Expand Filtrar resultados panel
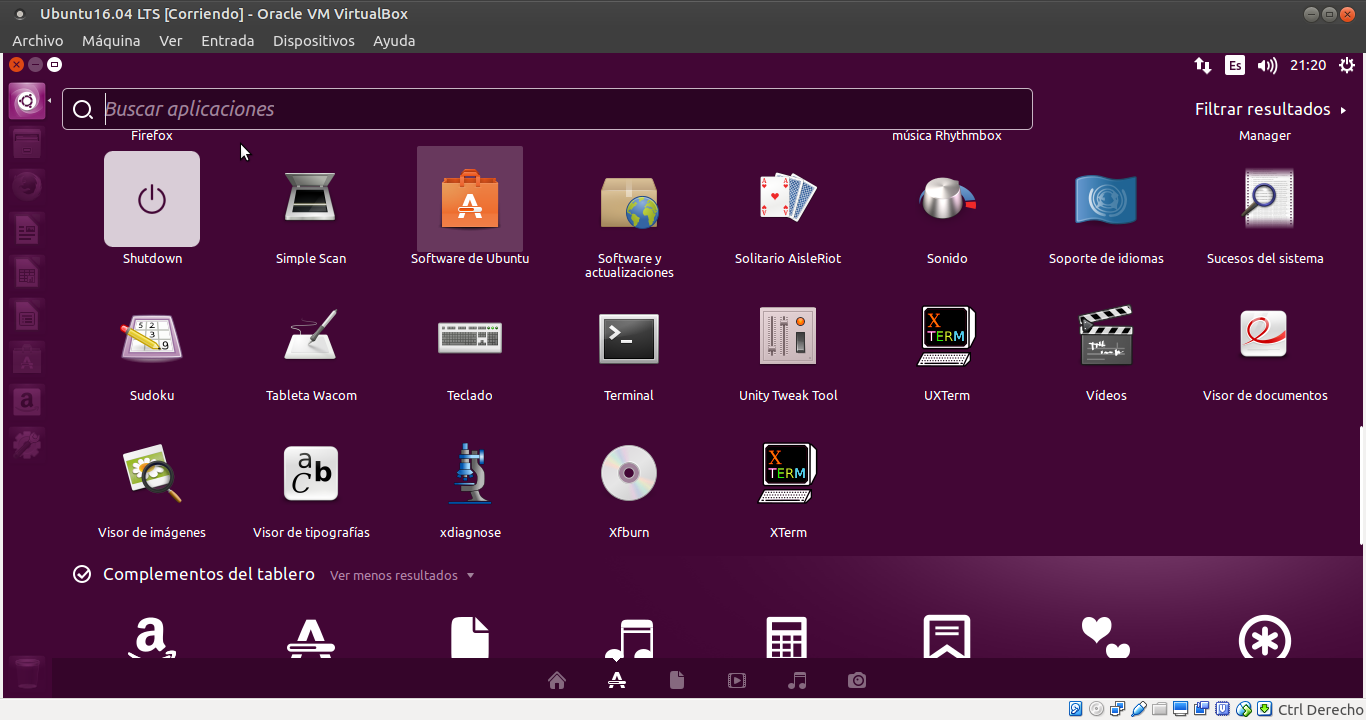Screen dimensions: 1366x720 click(1271, 109)
